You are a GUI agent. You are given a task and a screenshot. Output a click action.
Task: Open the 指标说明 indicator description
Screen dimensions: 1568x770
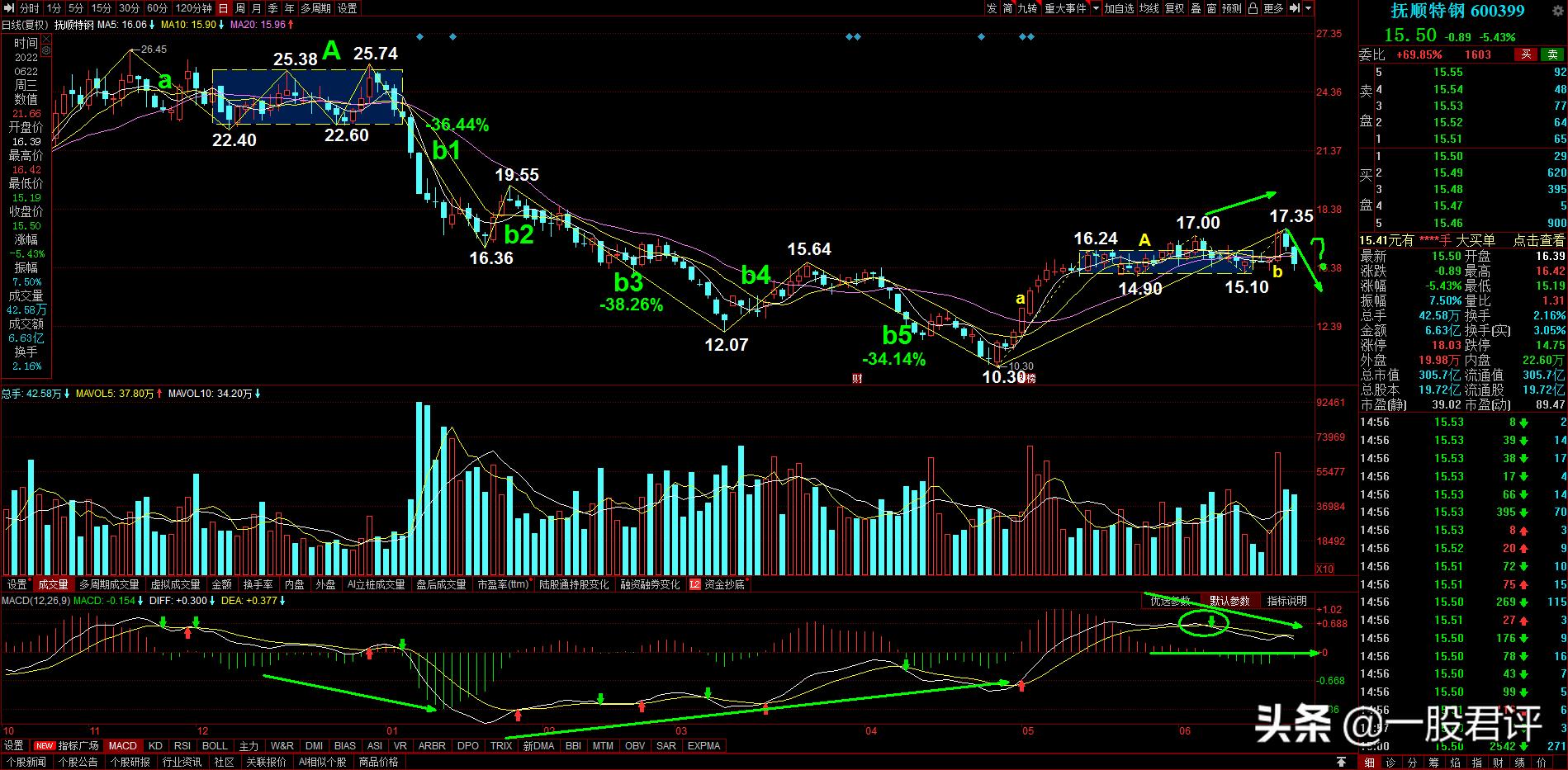(x=1286, y=601)
